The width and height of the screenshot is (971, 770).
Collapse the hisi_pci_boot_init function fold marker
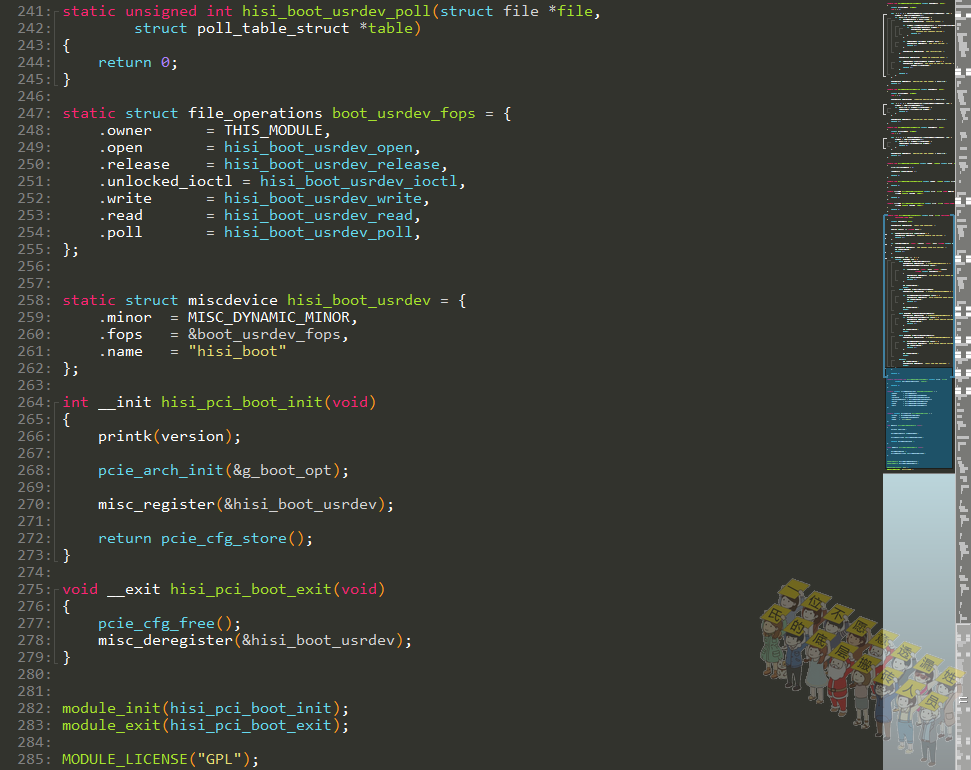(57, 403)
